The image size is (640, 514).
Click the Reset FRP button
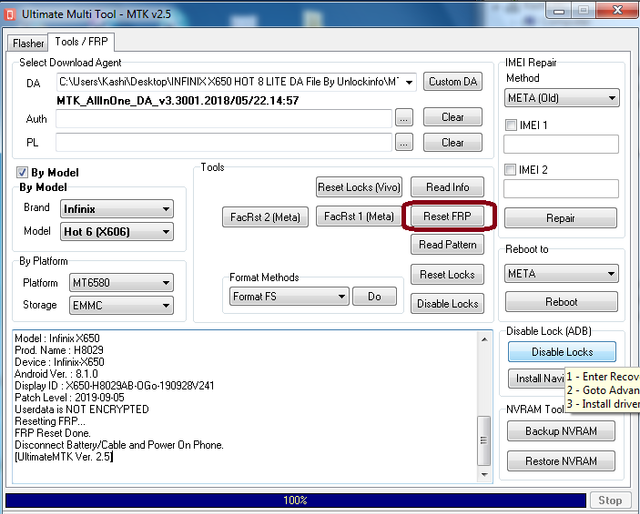point(447,216)
